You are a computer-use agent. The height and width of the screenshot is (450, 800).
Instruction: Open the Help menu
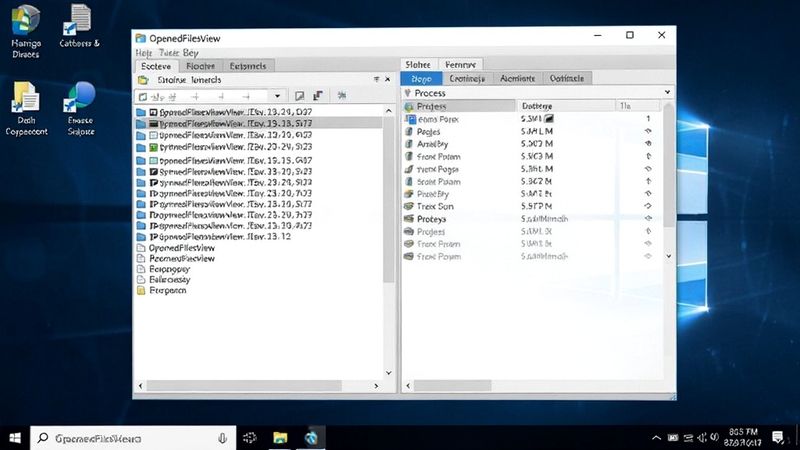(x=144, y=53)
